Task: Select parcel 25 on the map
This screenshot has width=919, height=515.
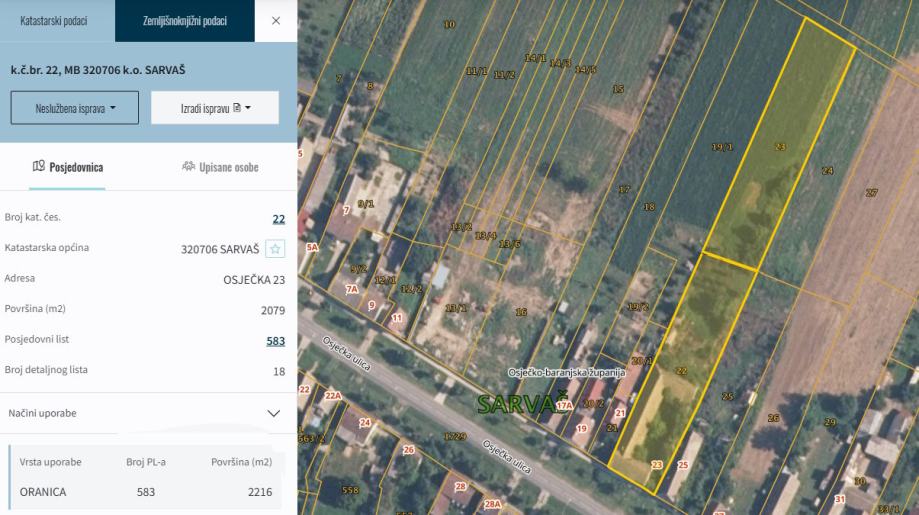Action: coord(727,396)
